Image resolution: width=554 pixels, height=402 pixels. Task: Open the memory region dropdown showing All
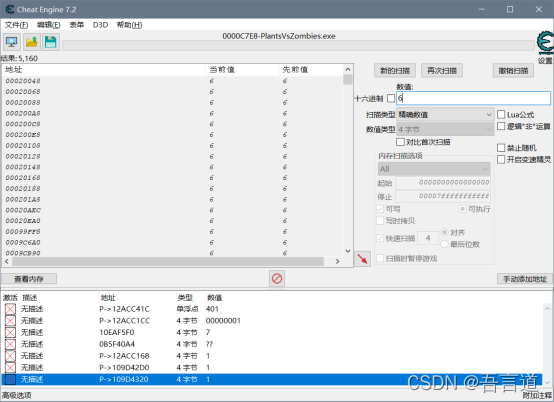coord(434,169)
